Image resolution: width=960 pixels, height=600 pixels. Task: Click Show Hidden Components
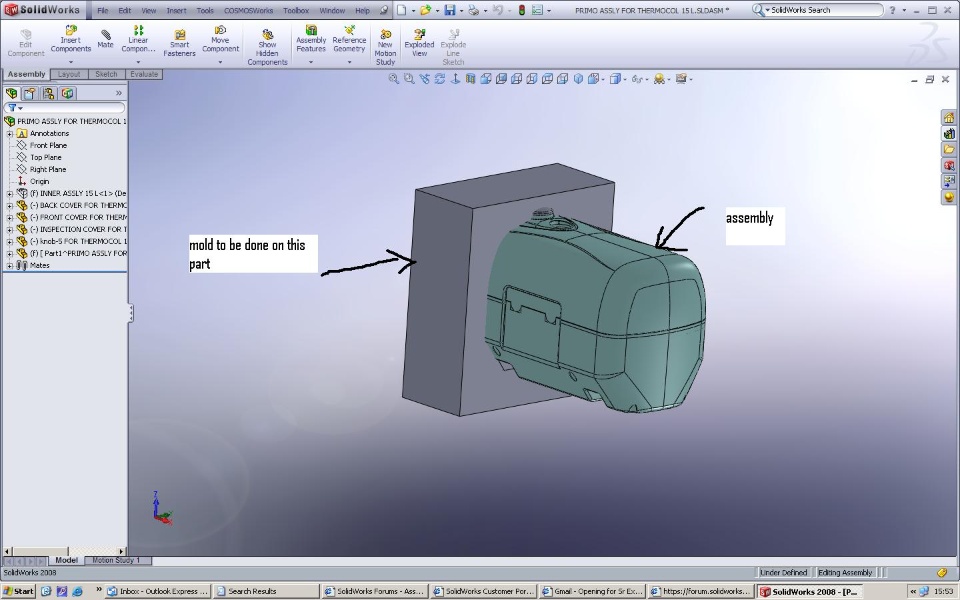coord(268,47)
